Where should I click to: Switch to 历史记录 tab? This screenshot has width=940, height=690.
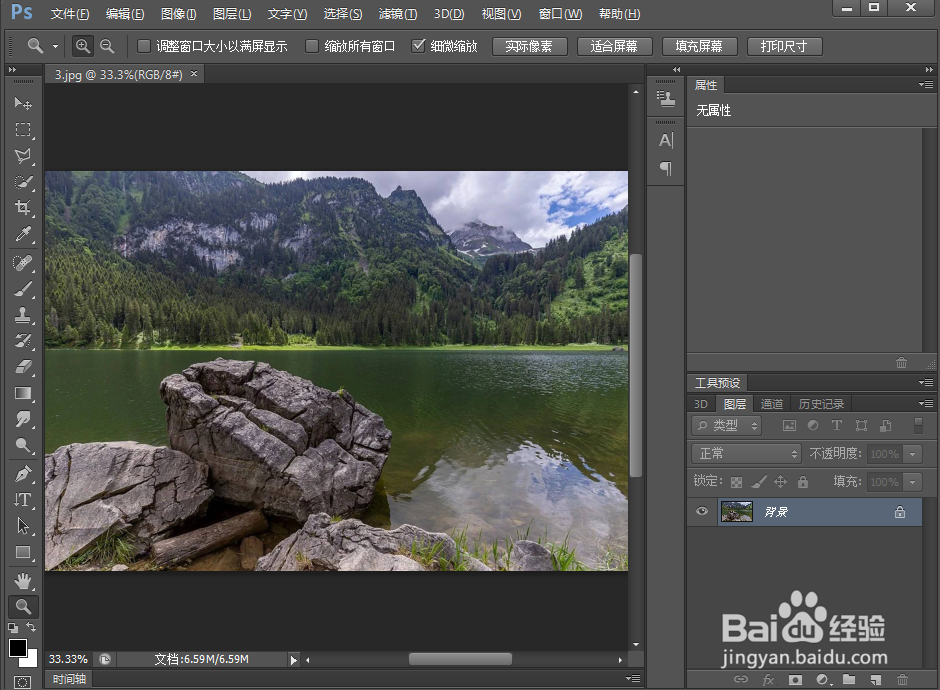click(x=821, y=404)
